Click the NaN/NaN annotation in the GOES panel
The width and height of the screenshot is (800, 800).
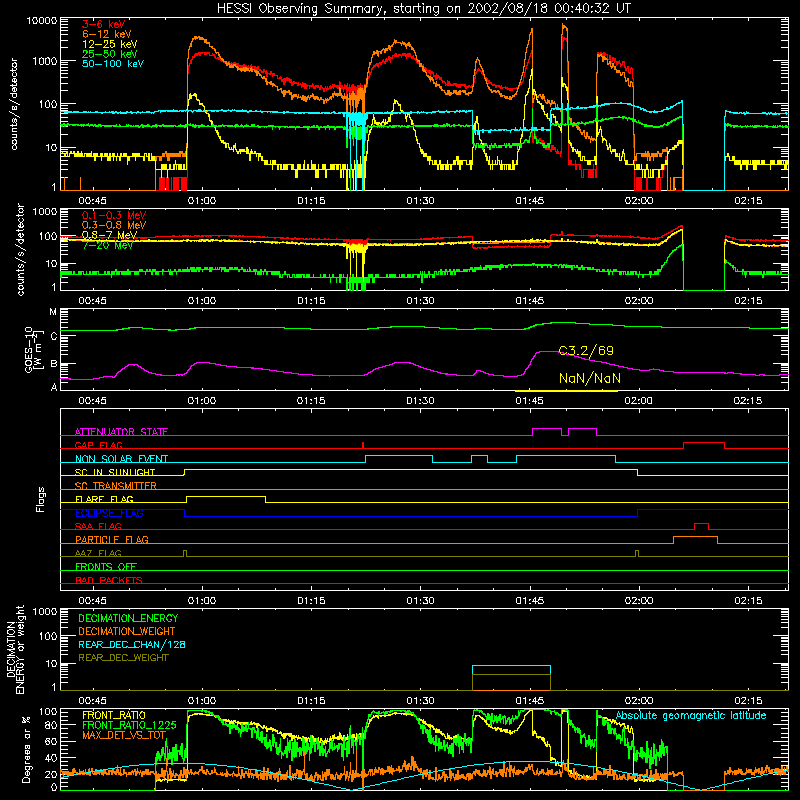click(x=590, y=379)
